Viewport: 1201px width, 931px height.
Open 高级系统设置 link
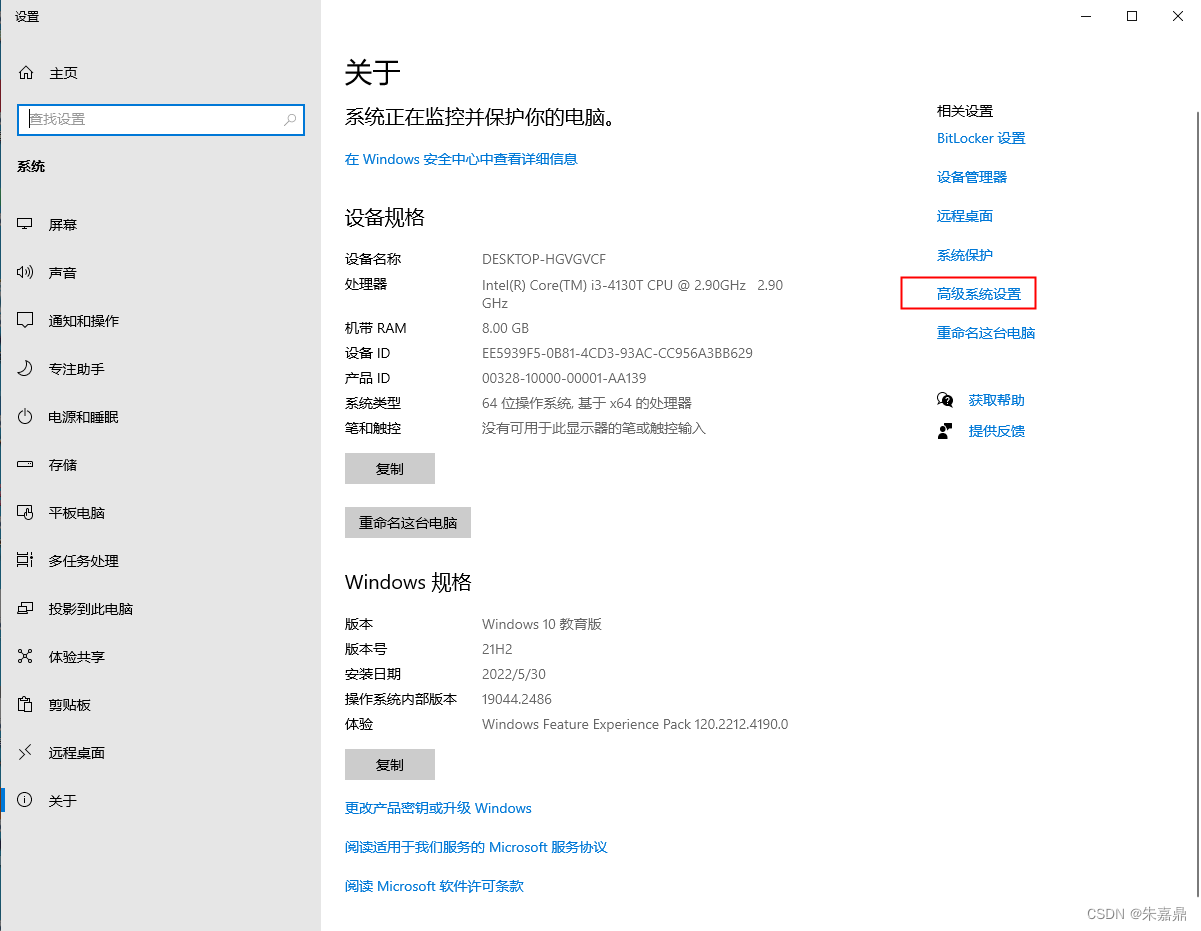[979, 294]
